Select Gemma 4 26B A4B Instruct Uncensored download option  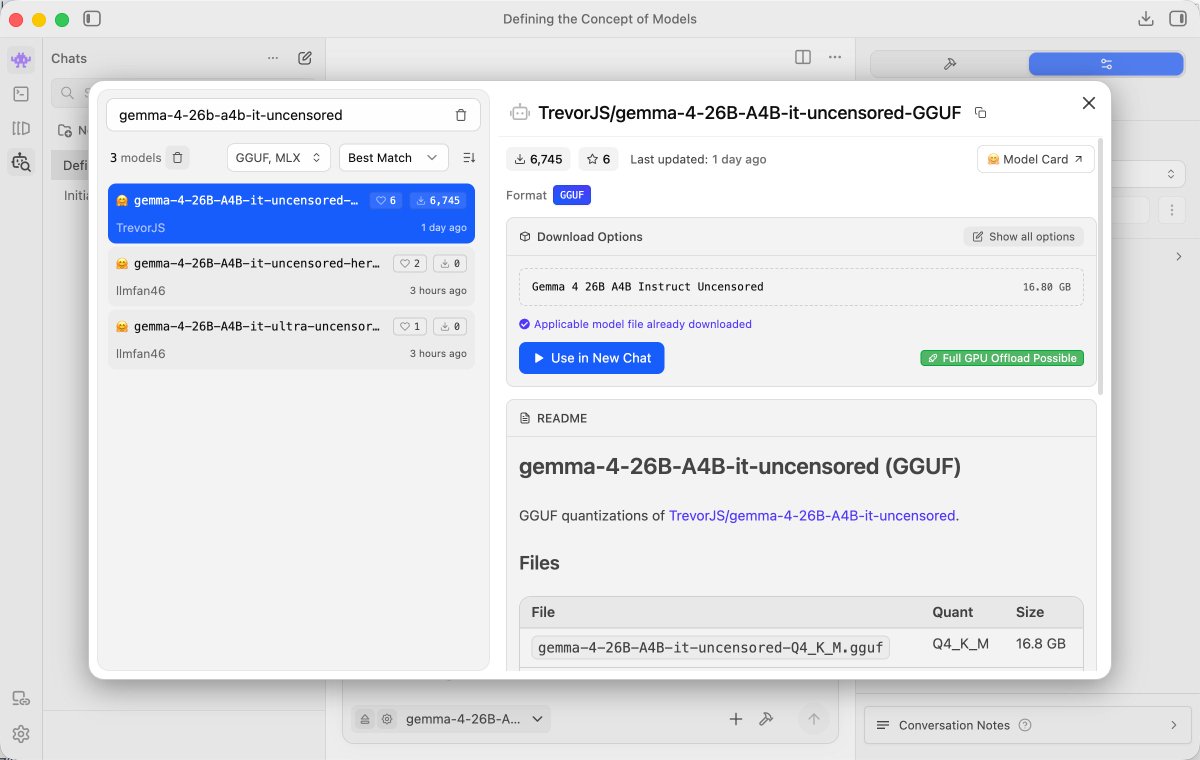point(801,287)
